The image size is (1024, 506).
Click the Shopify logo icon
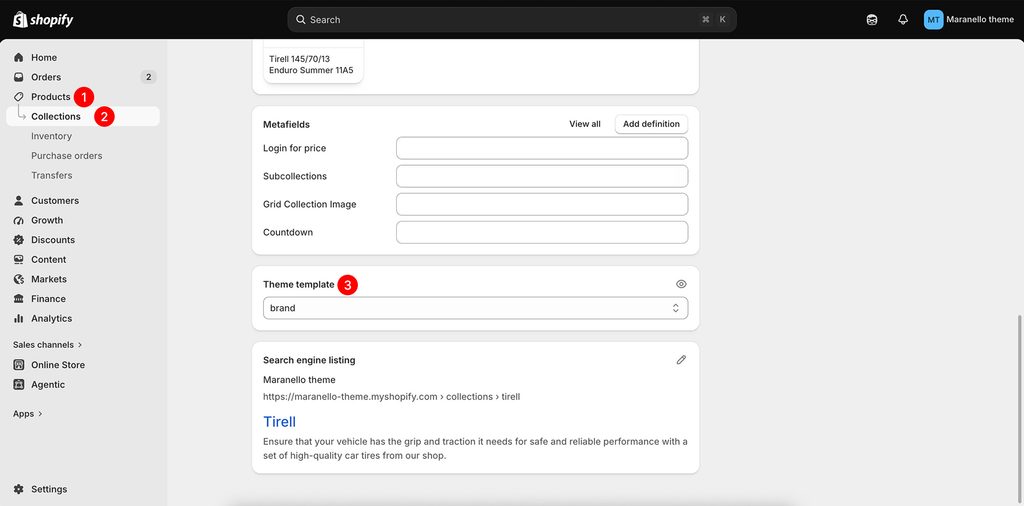point(20,20)
